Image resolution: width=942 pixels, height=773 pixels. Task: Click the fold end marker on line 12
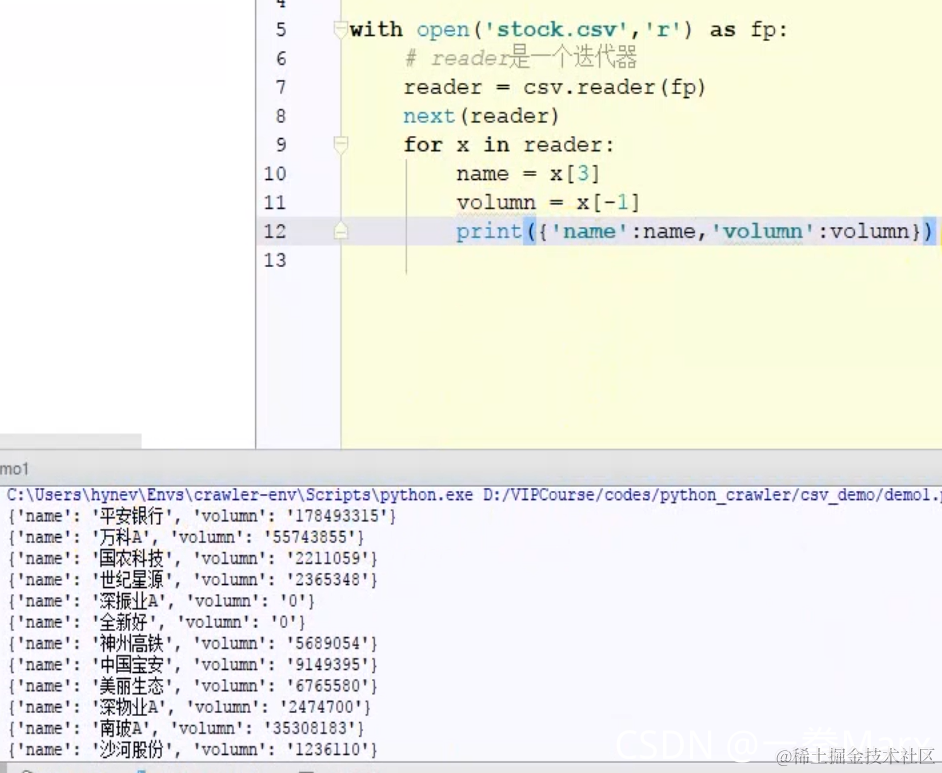tap(341, 231)
